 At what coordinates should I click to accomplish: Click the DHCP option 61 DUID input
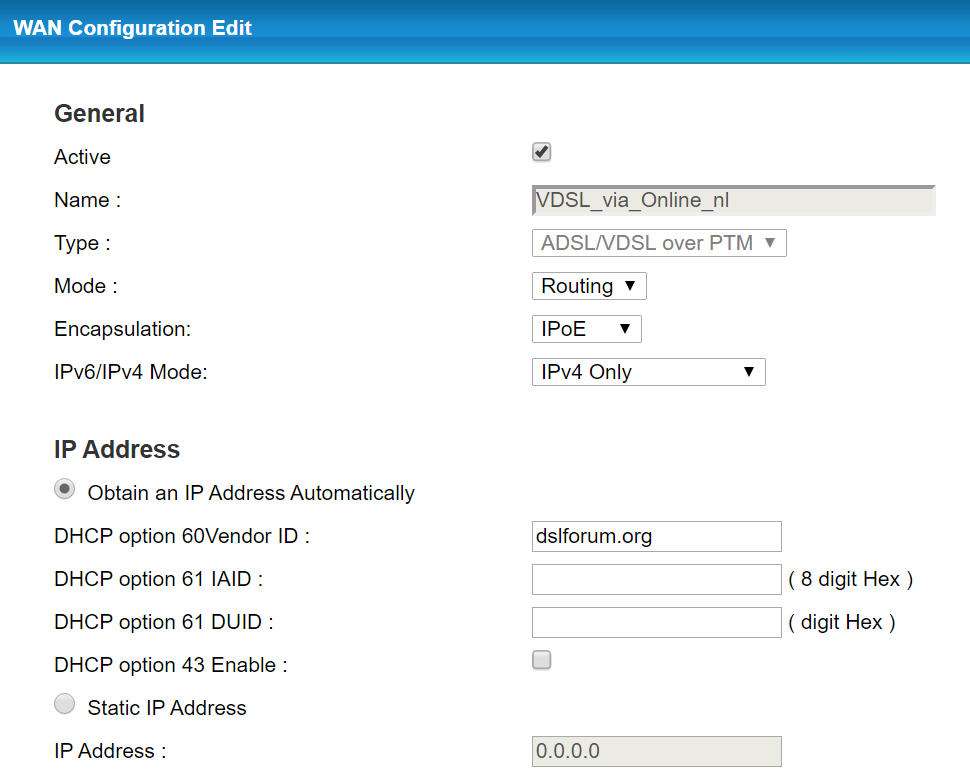(x=656, y=622)
